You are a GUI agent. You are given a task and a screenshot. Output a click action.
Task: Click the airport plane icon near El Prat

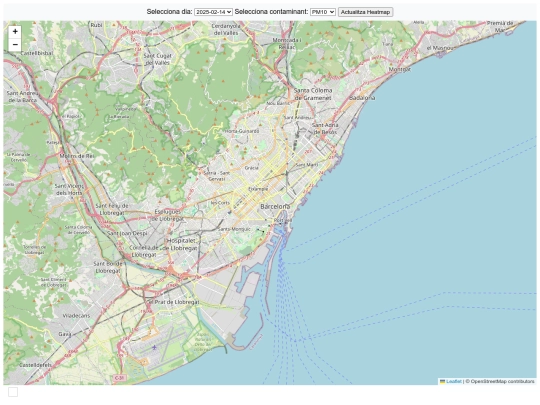(x=154, y=347)
